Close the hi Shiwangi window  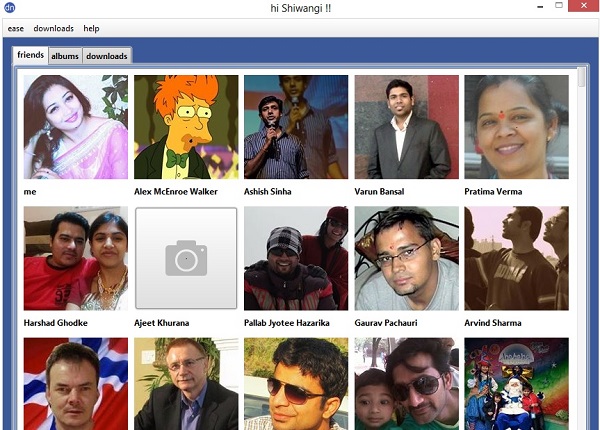click(584, 6)
